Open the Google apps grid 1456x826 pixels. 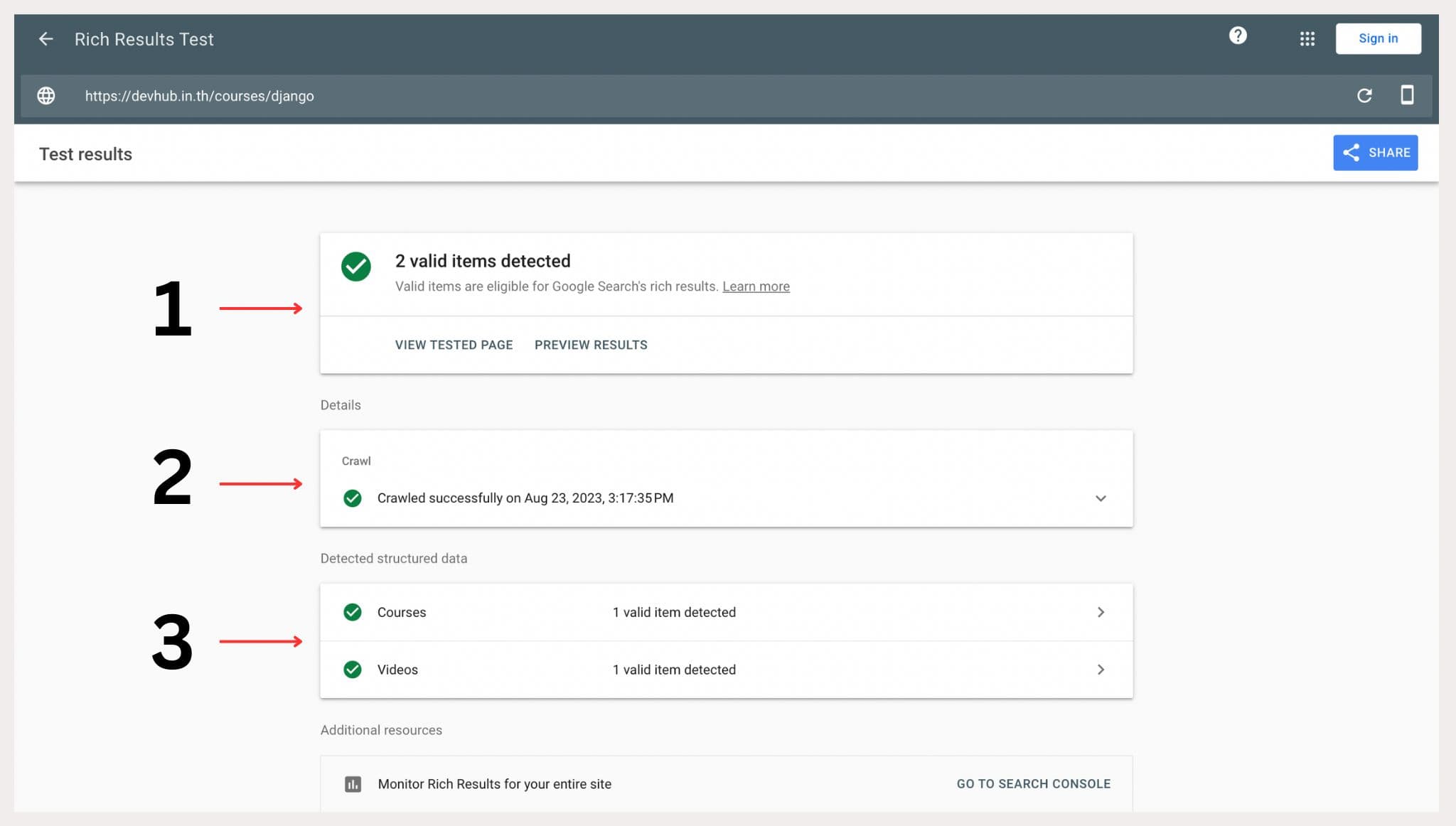[1307, 39]
